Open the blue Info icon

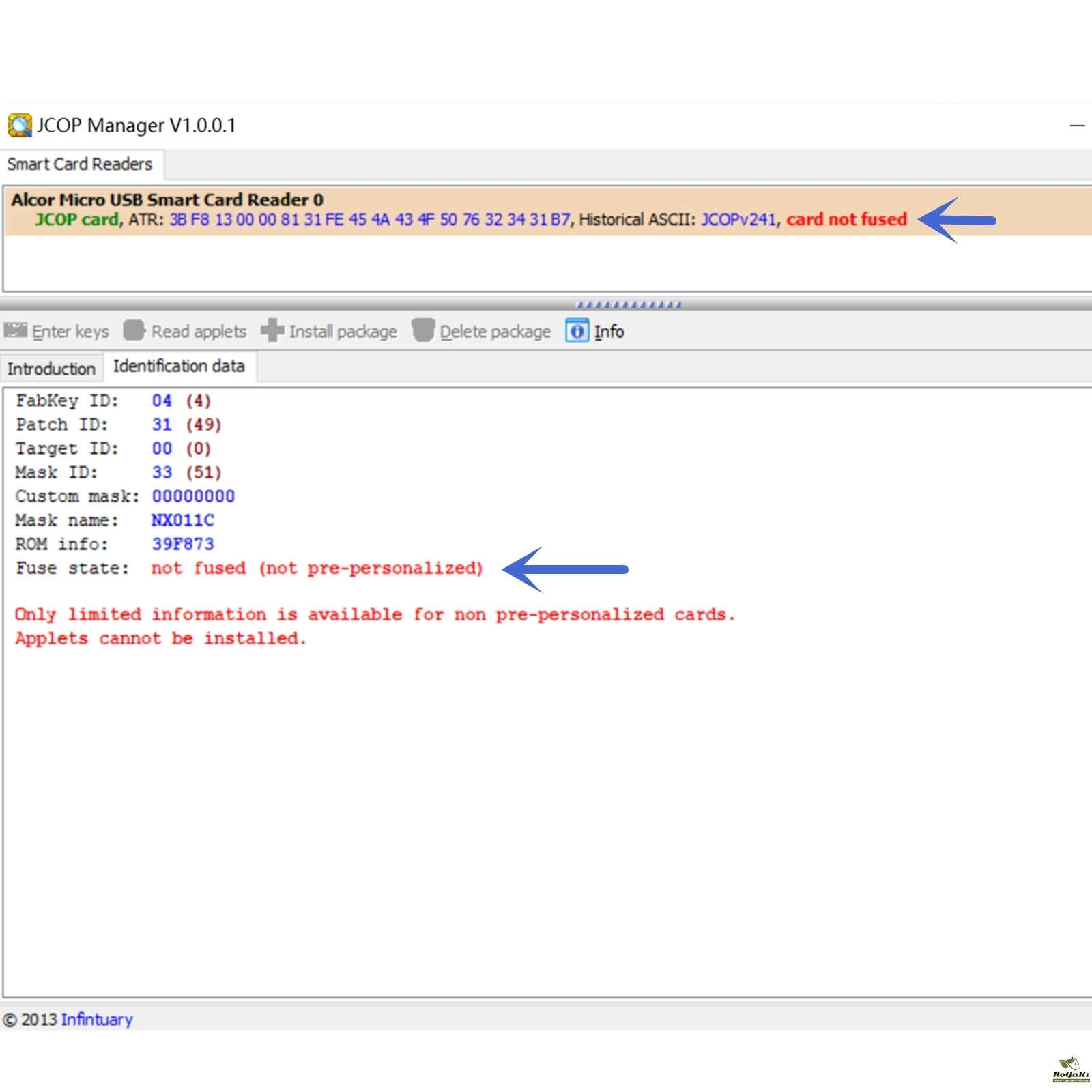(x=577, y=331)
